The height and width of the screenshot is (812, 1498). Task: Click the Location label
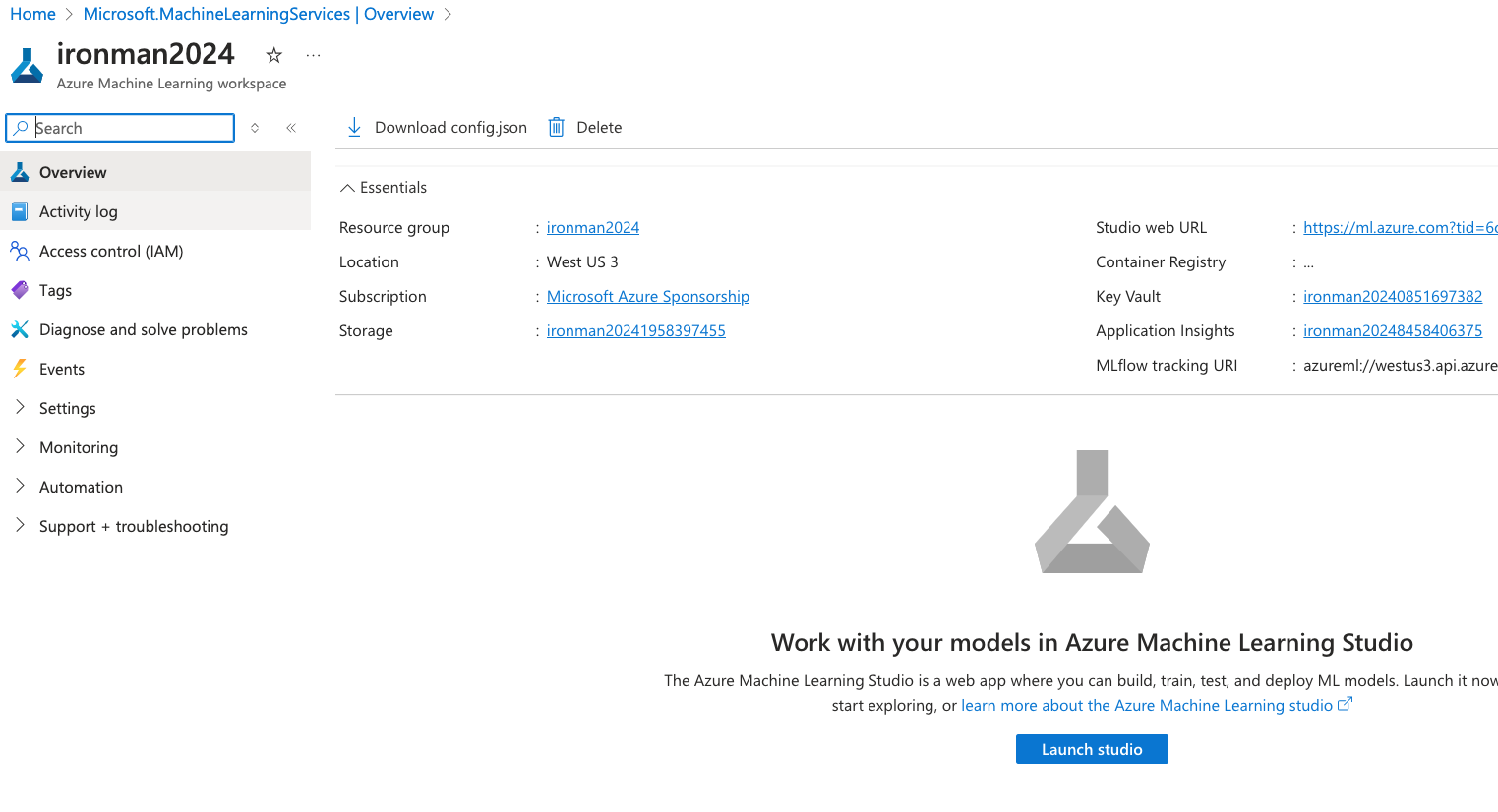[x=369, y=261]
